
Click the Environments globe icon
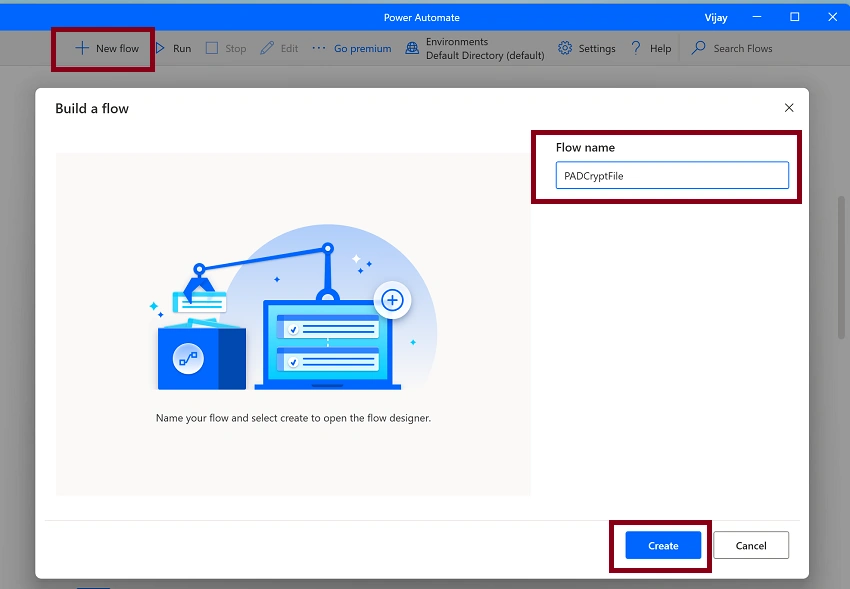(x=412, y=48)
